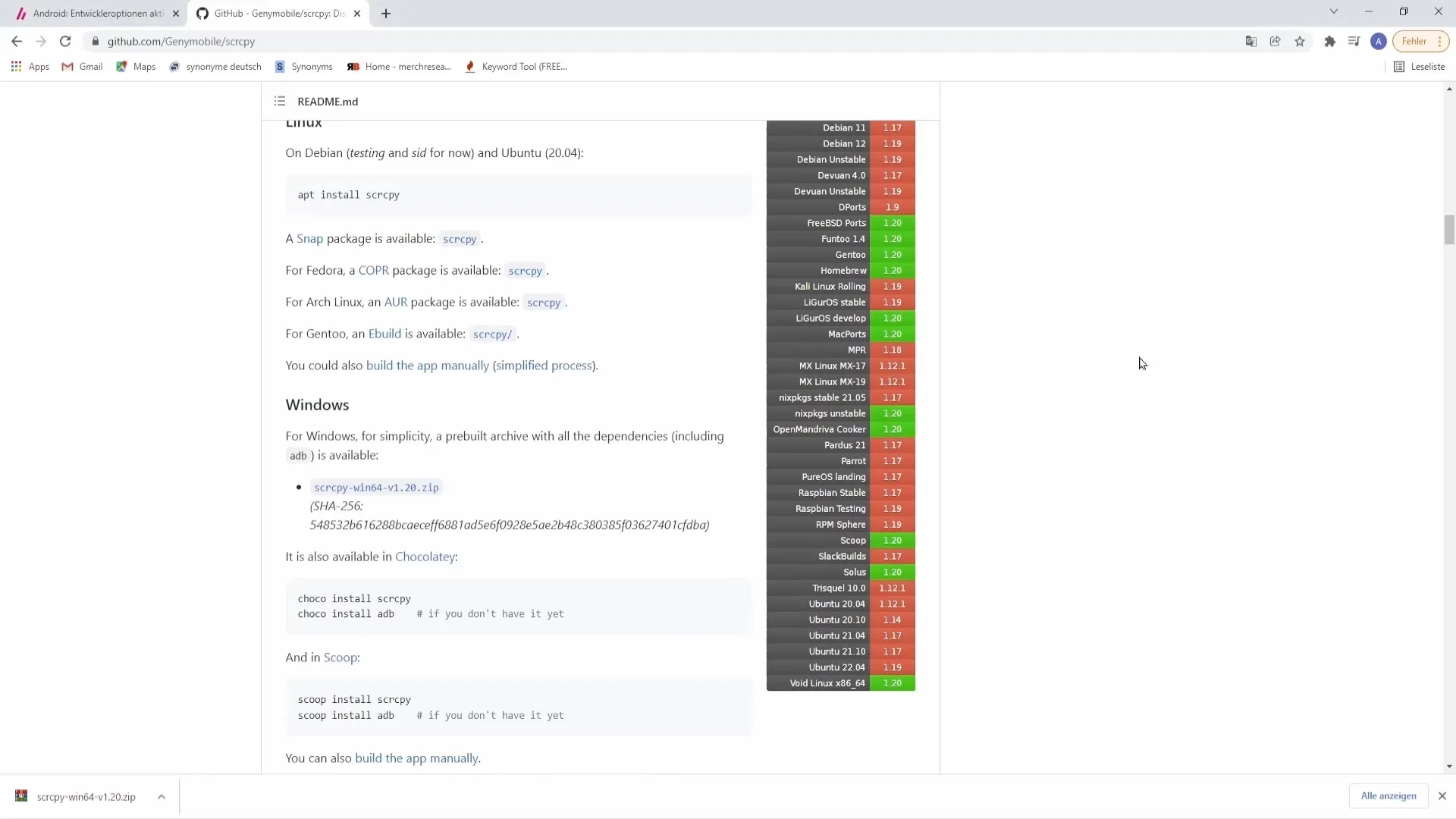Share this page via toolbar icon

[x=1276, y=42]
